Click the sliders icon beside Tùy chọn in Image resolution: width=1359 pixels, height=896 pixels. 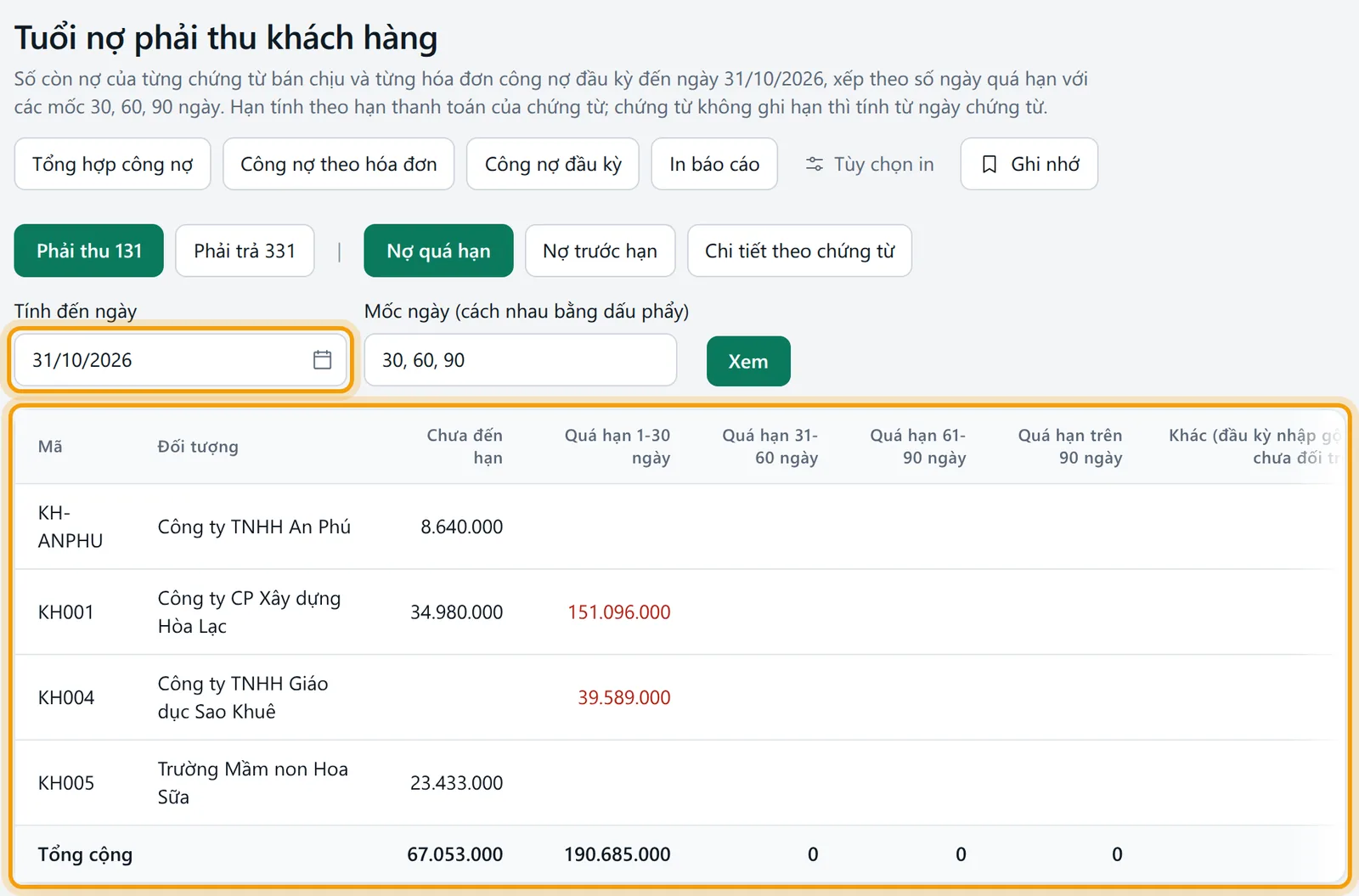click(x=814, y=164)
